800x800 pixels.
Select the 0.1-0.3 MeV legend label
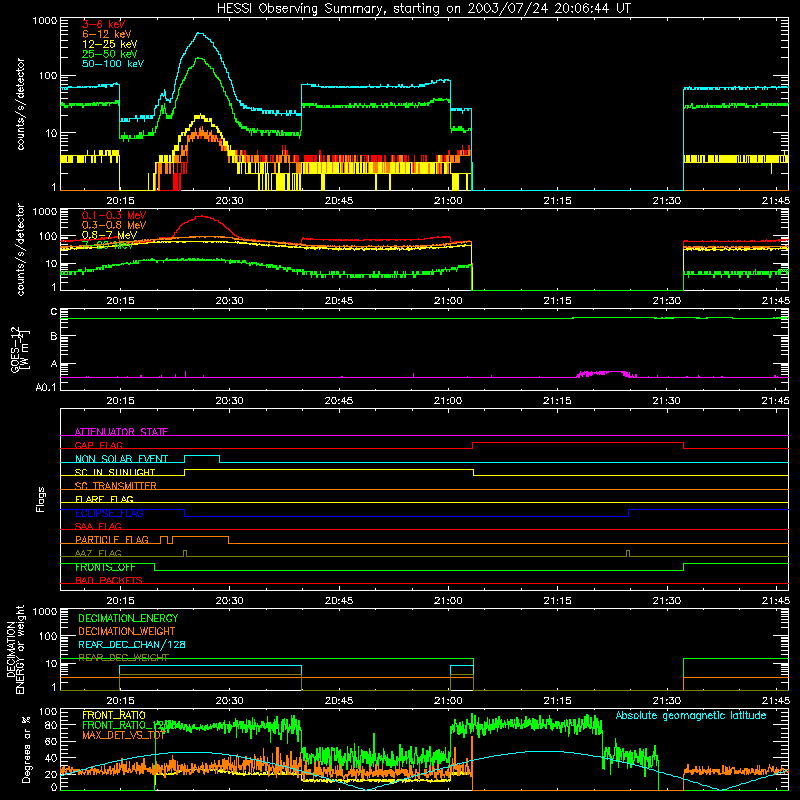(114, 215)
